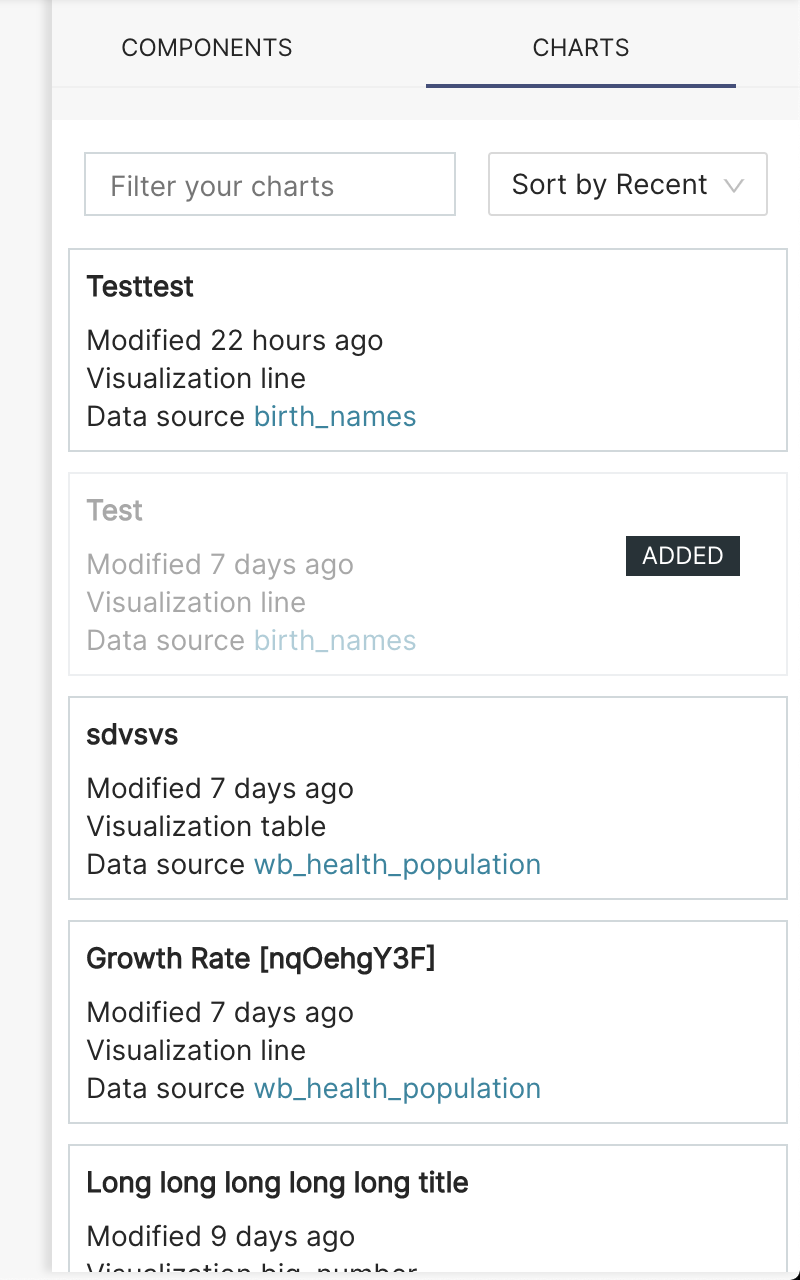Click 'Visualization line' in Testtest card
800x1280 pixels.
point(196,379)
